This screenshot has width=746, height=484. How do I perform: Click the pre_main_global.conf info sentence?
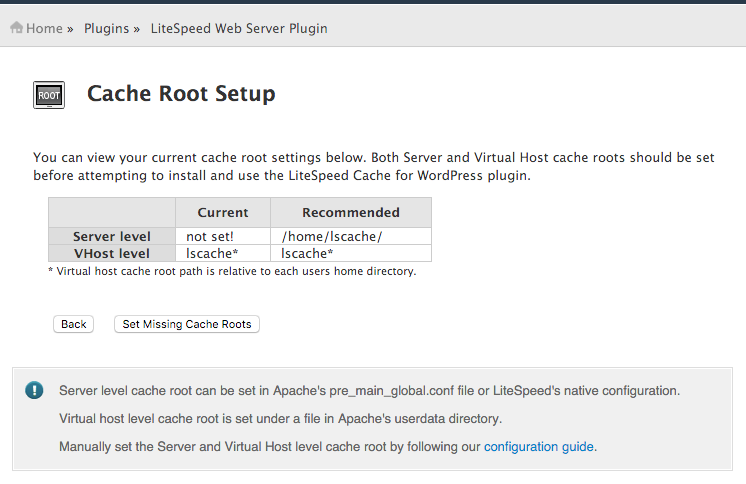coord(369,391)
